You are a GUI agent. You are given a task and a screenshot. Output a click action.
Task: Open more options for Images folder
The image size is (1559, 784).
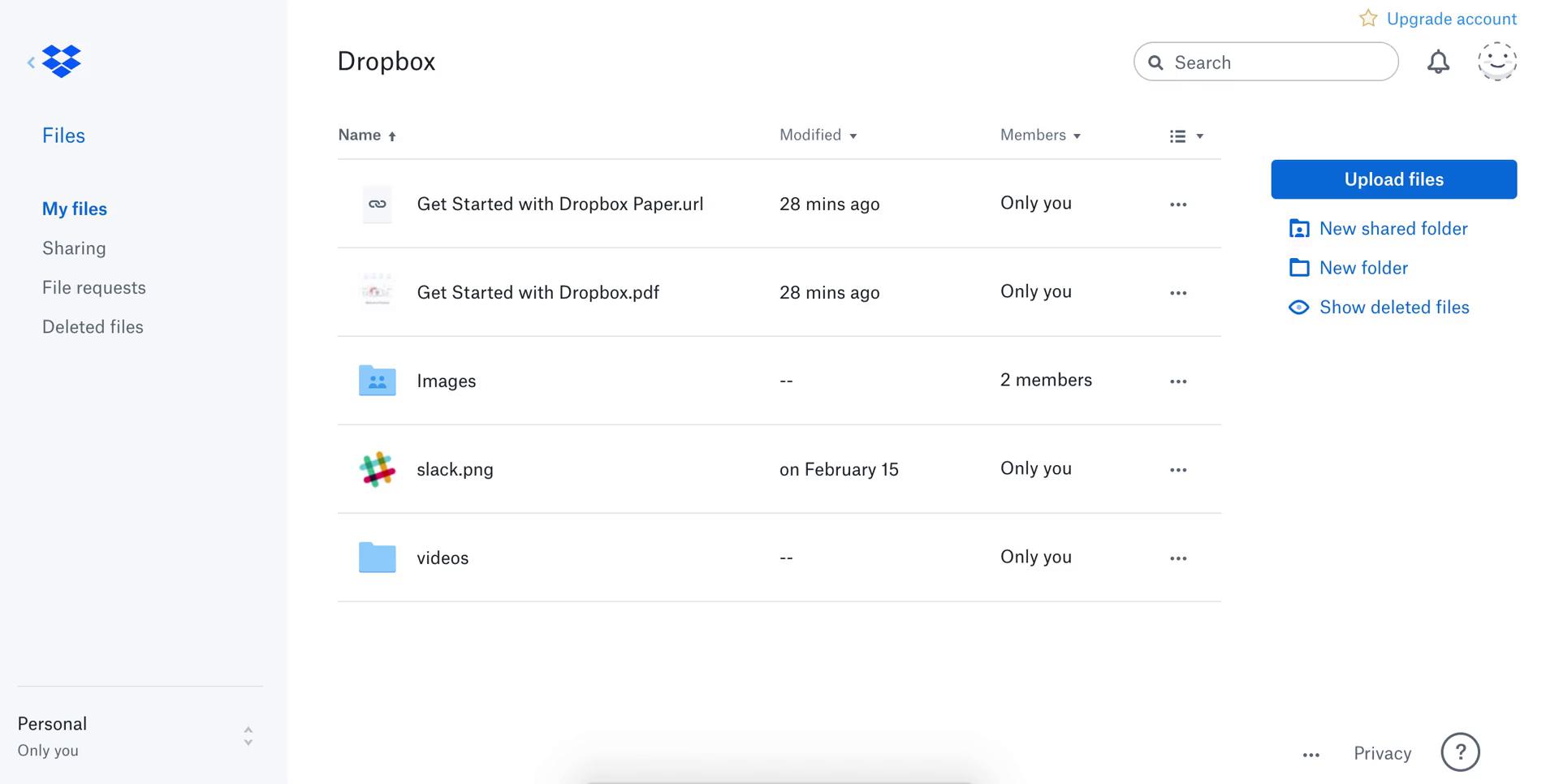1178,381
